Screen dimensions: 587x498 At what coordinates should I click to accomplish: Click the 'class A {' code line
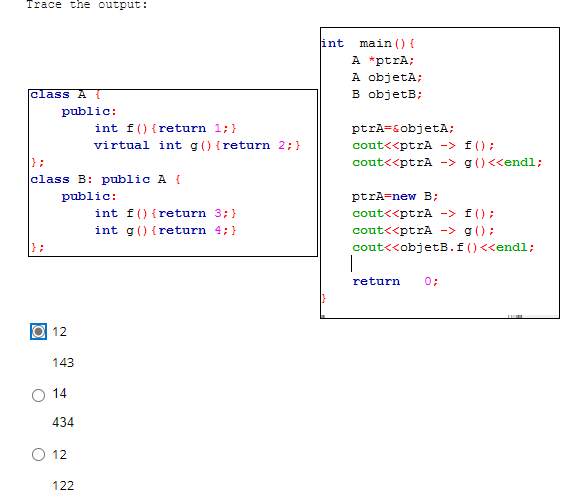[66, 95]
